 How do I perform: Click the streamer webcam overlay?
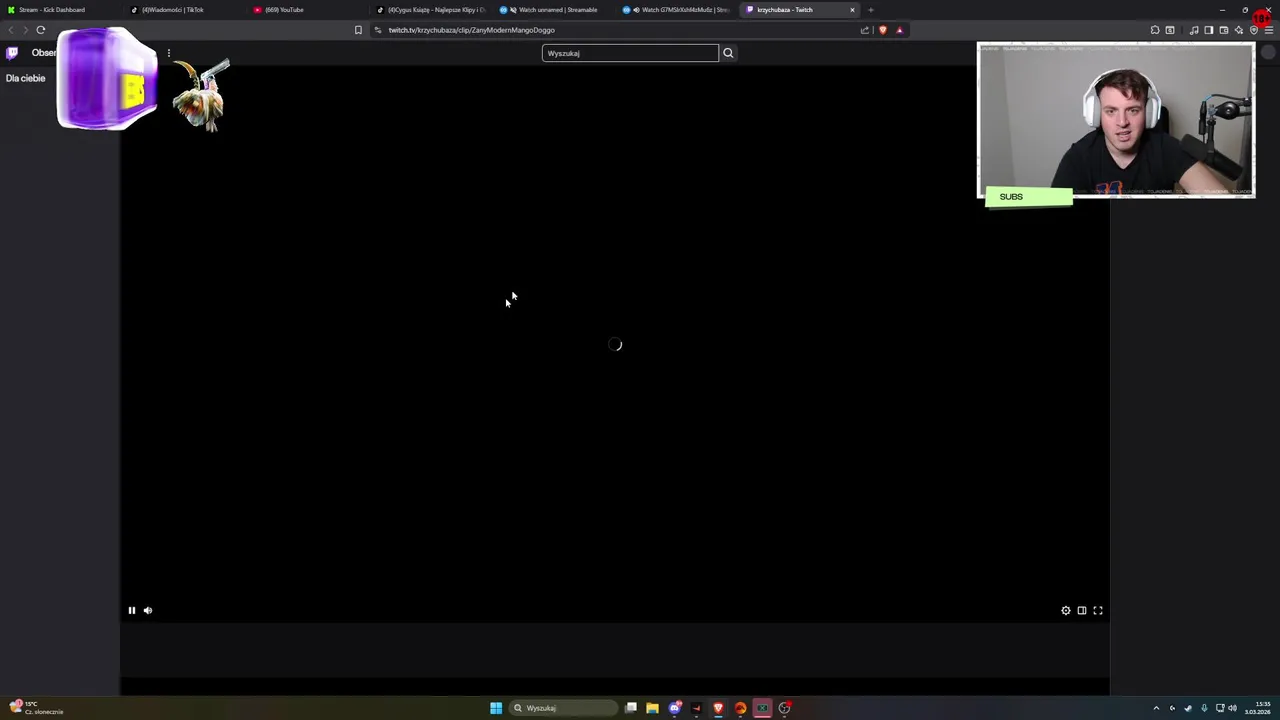pos(1116,120)
